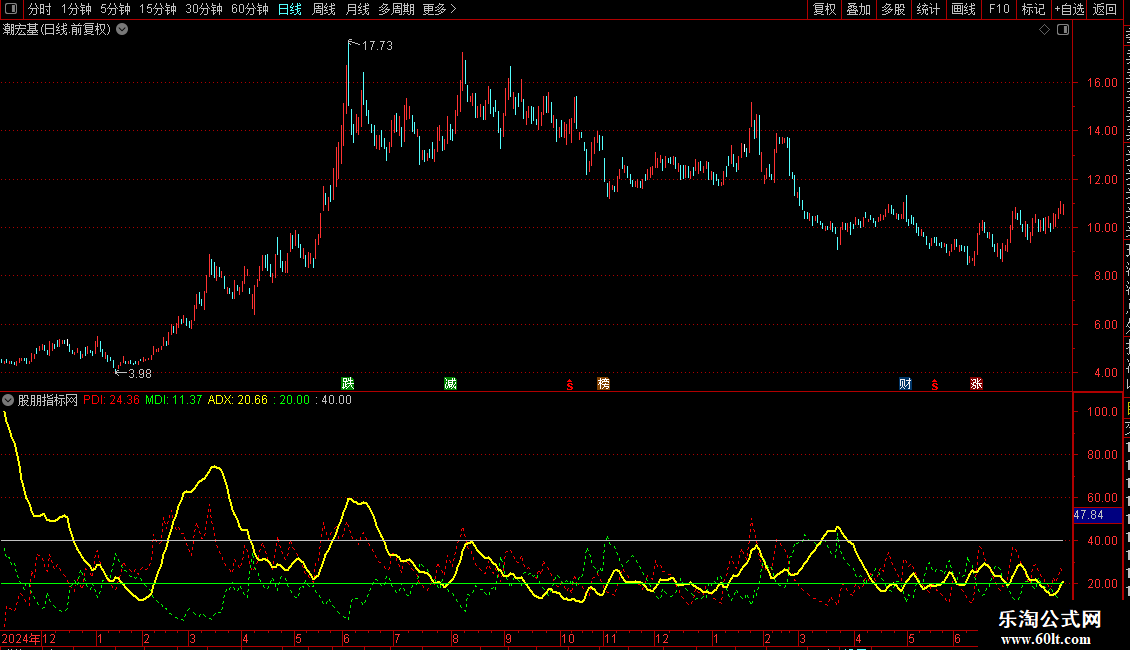1130x650 pixels.
Task: Expand the 更多 periods menu
Action: 440,9
